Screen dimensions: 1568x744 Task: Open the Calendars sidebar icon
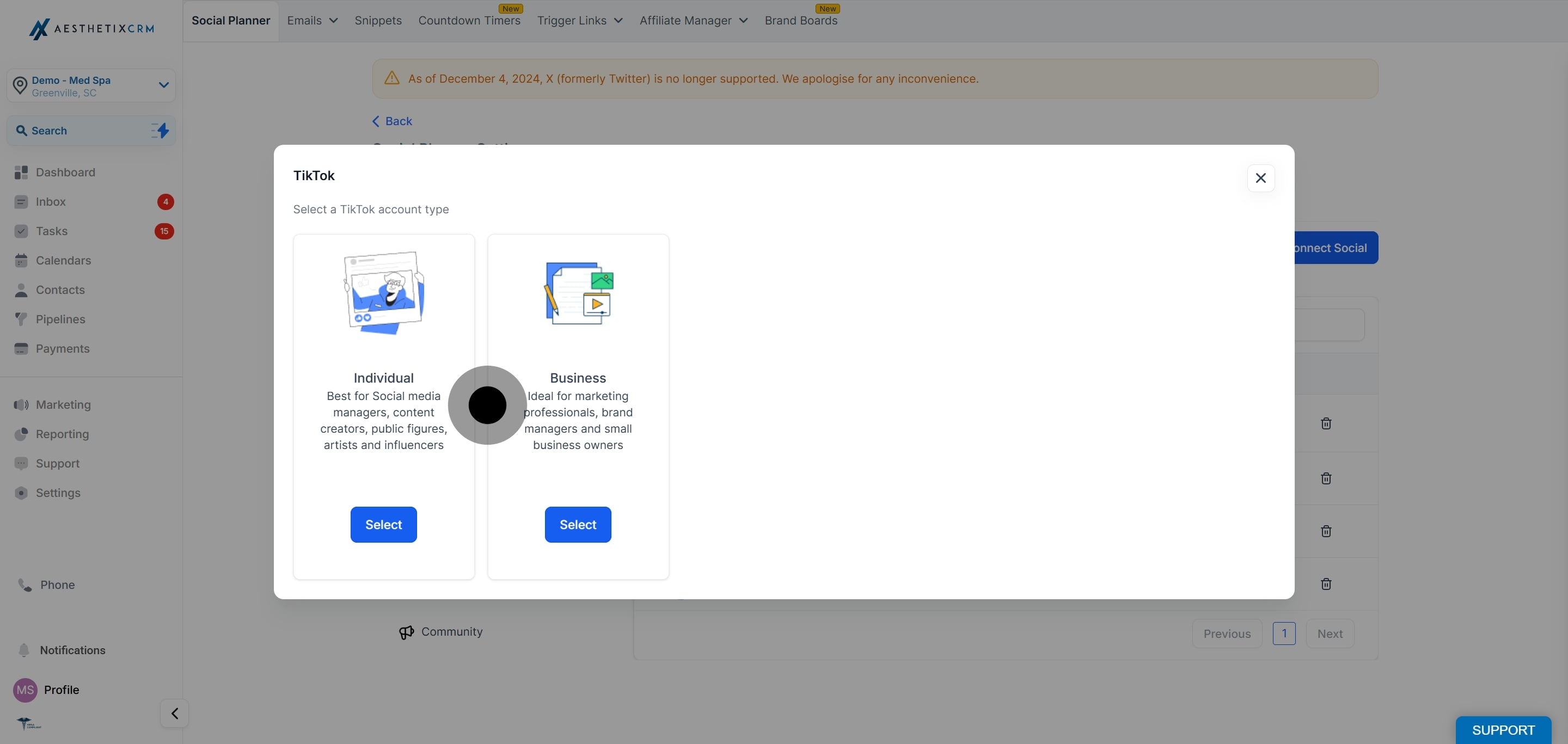pyautogui.click(x=21, y=260)
